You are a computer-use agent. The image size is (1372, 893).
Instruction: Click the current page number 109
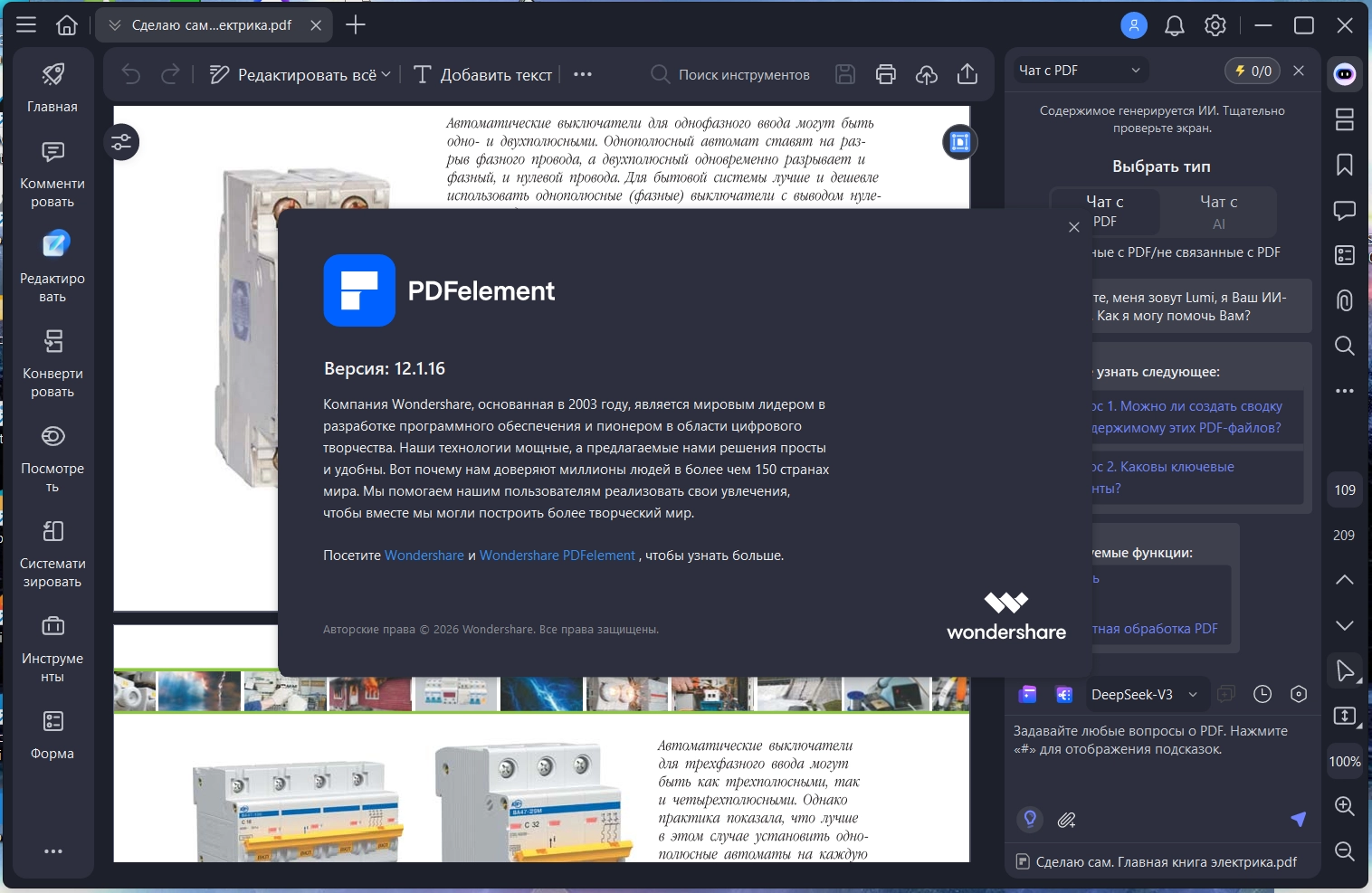click(1345, 490)
